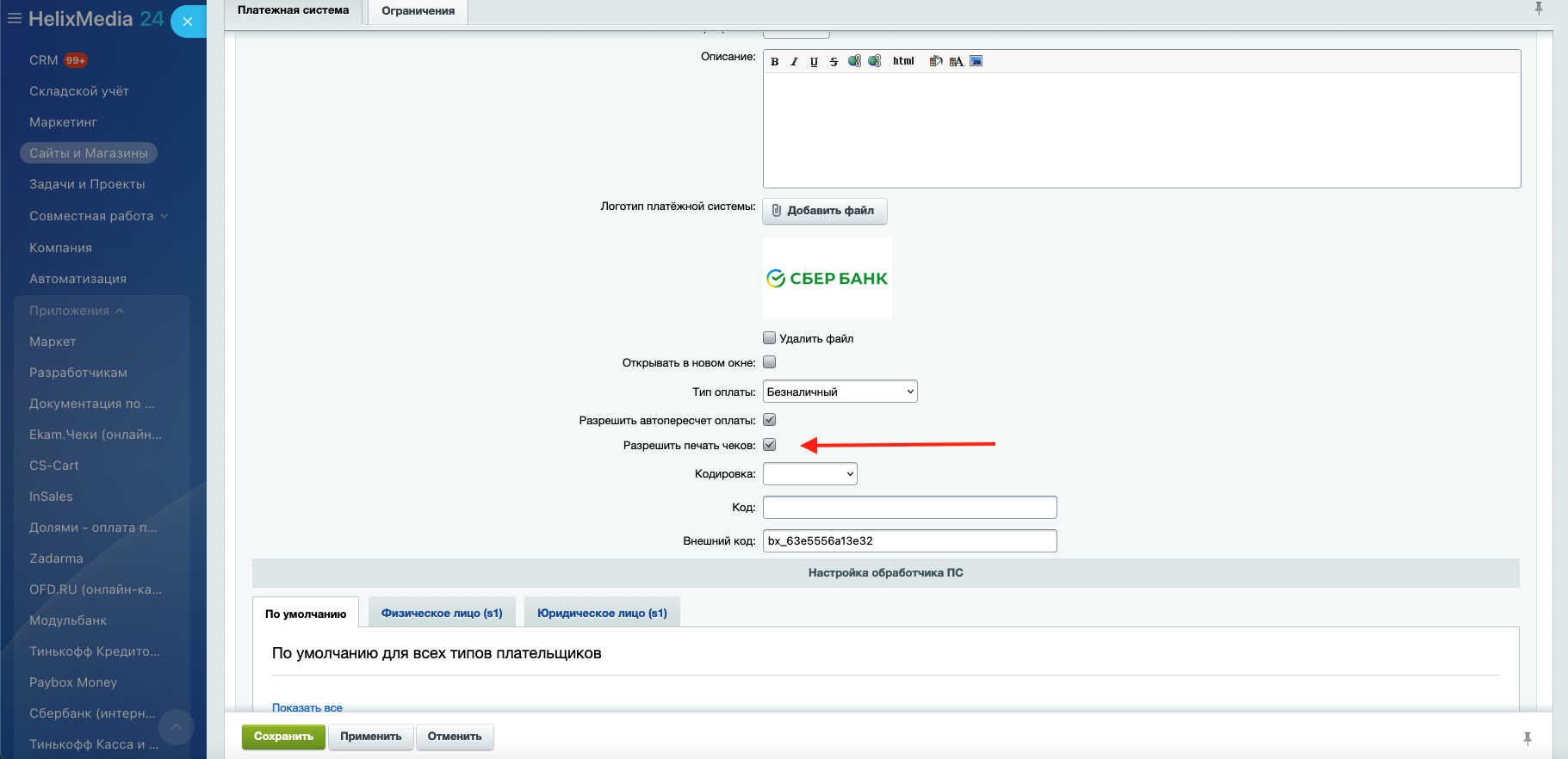This screenshot has width=1568, height=759.
Task: Open Маркет in sidebar
Action: (x=53, y=342)
